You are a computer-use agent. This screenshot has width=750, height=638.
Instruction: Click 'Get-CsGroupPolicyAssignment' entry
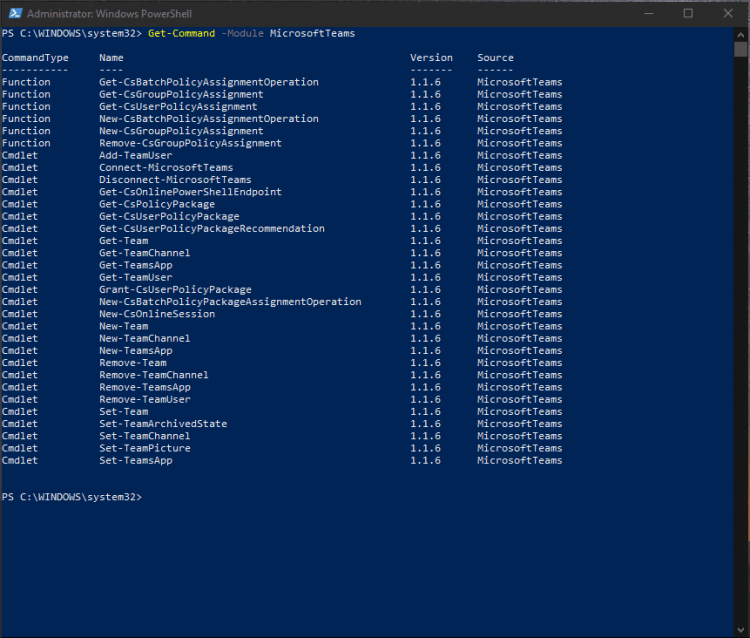(181, 95)
